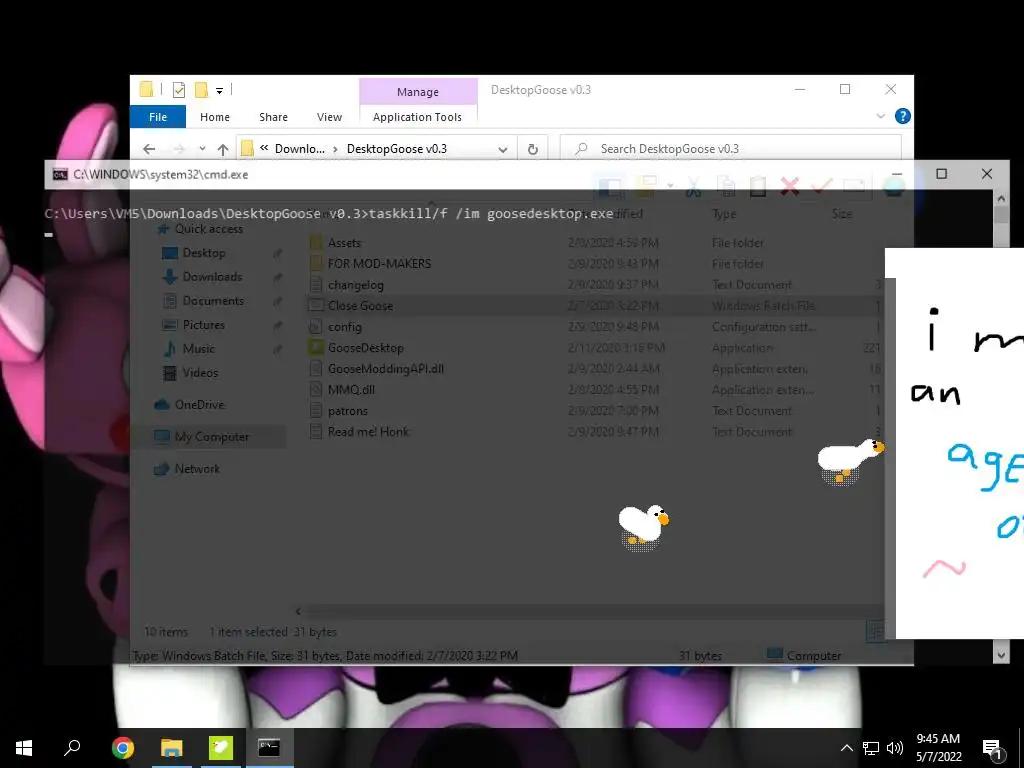Open Documents in navigation pane
This screenshot has width=1024, height=768.
(213, 301)
